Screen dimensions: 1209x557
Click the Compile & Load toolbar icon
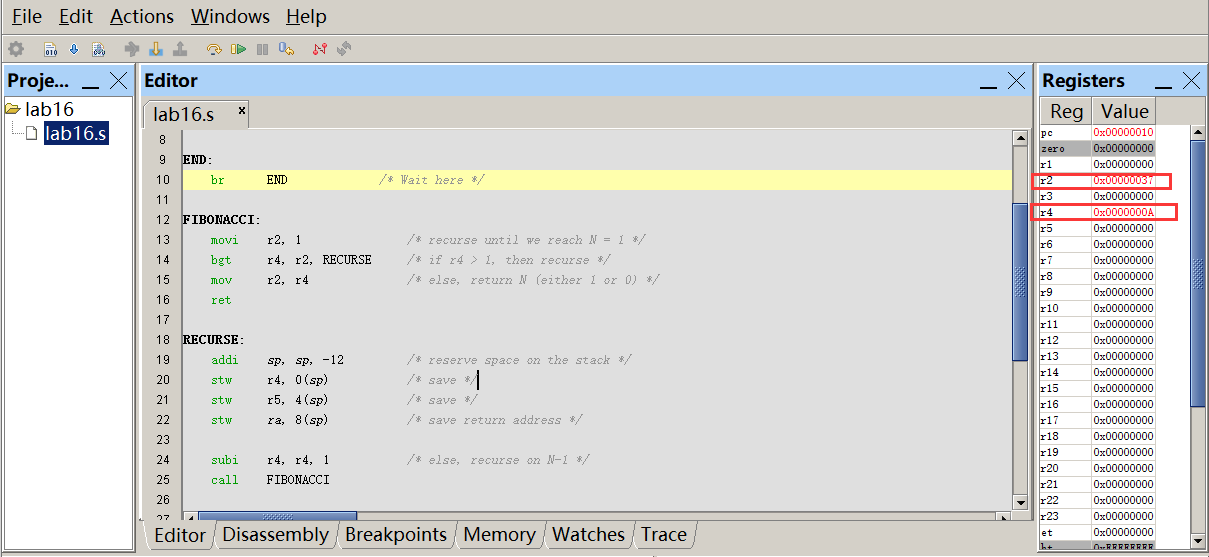click(98, 48)
